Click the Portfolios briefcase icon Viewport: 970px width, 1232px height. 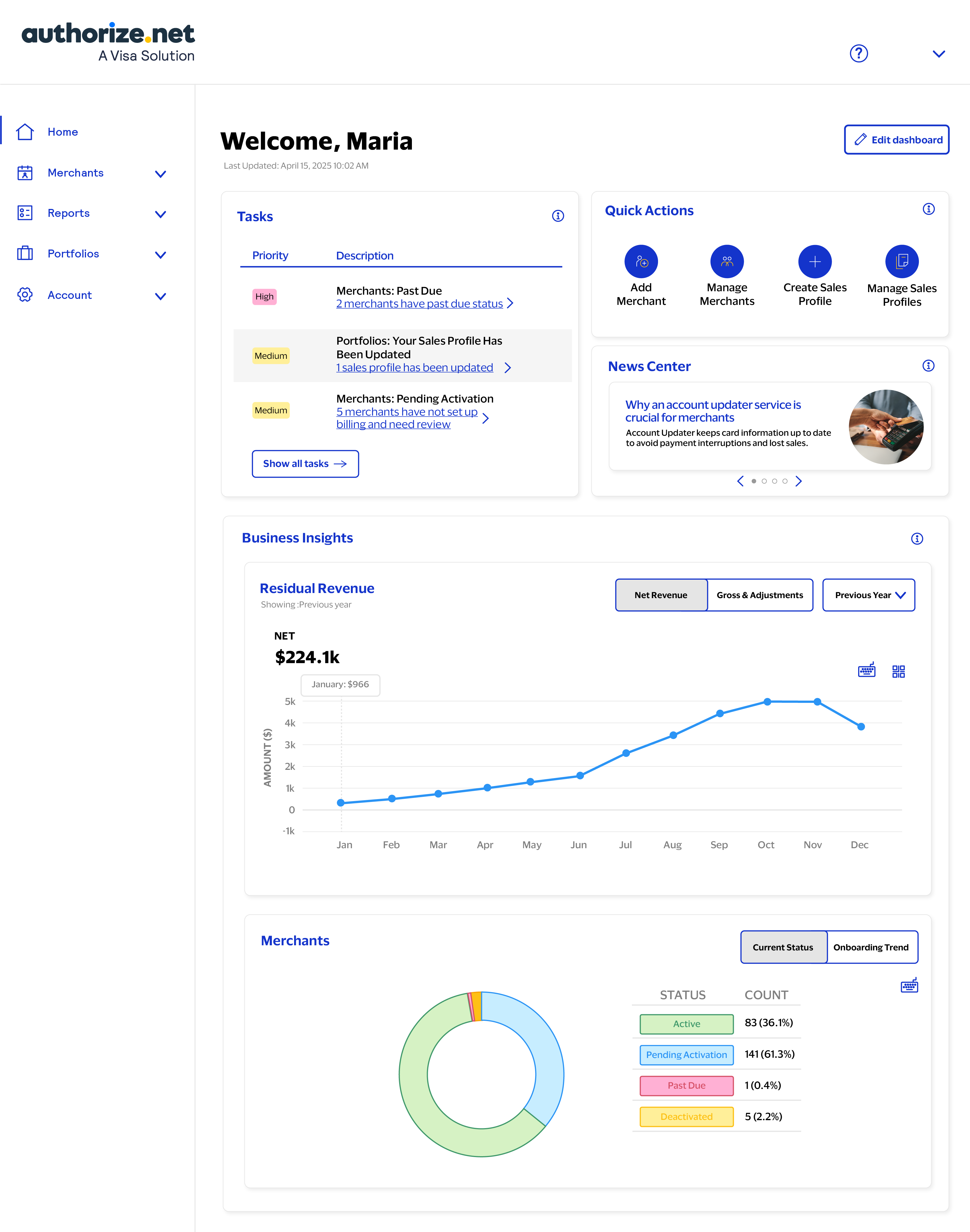pos(25,253)
